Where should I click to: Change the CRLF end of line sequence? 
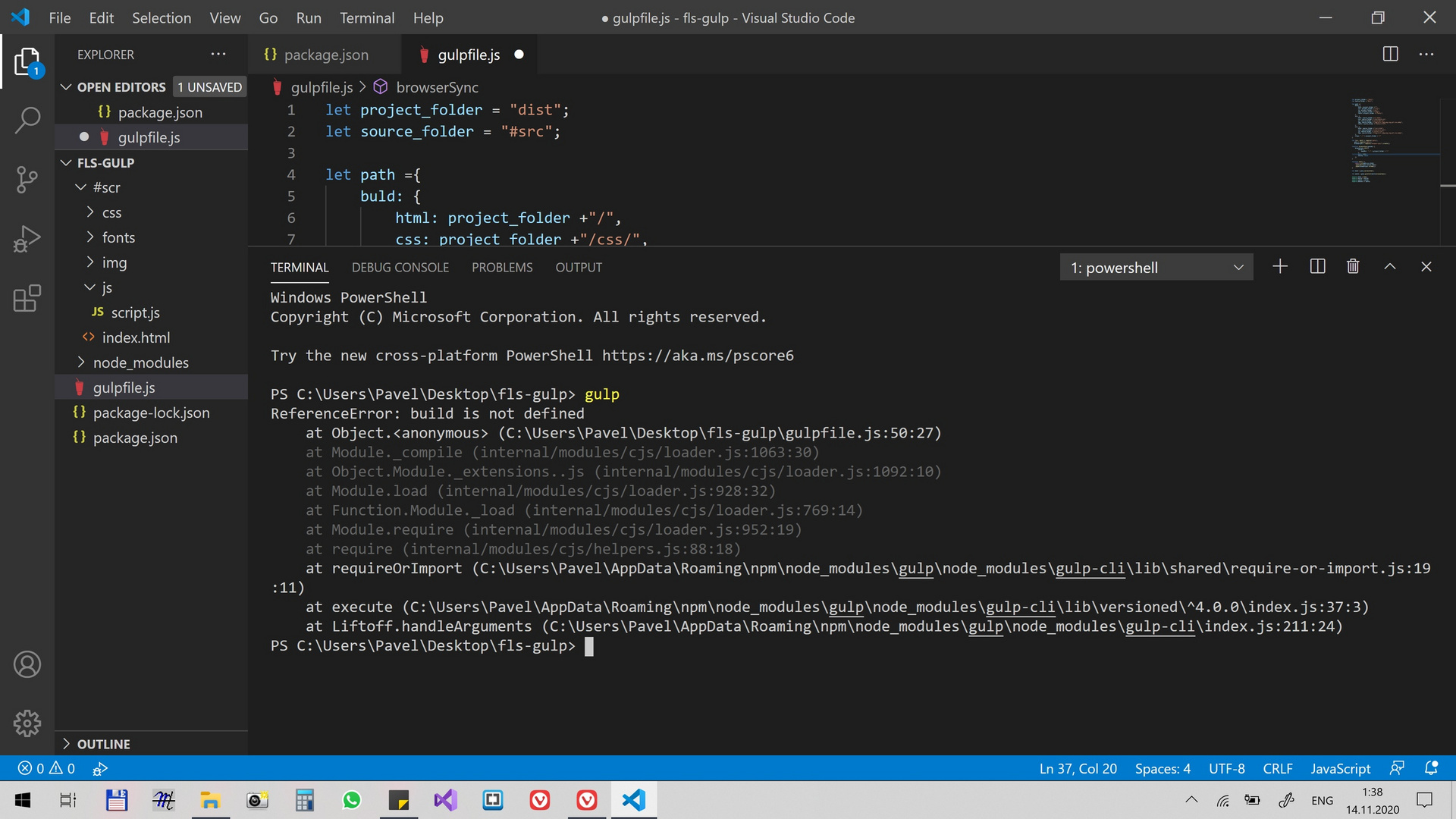[1278, 768]
